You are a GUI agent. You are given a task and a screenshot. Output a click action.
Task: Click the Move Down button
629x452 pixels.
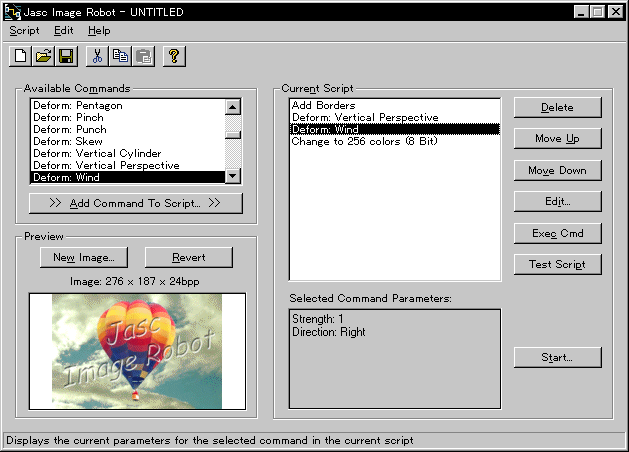click(x=558, y=170)
